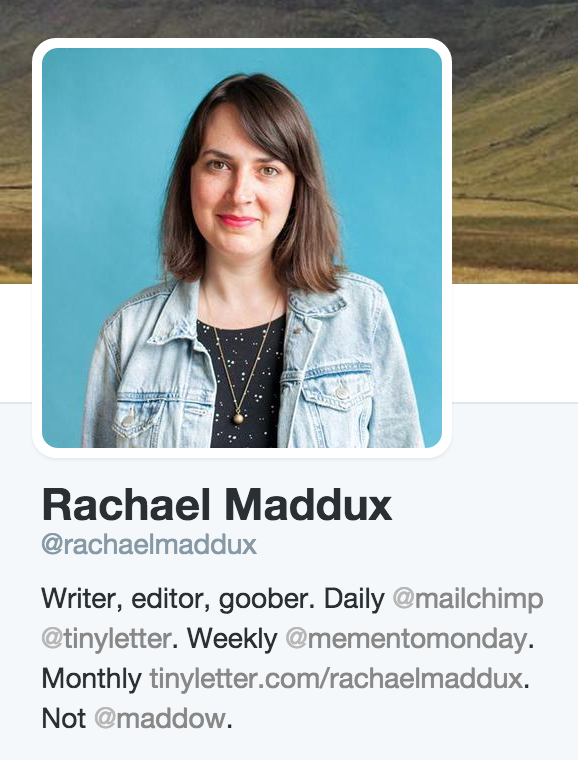Open Rachael Maddux's profile photo
Screen dimensions: 578x760
pos(242,248)
